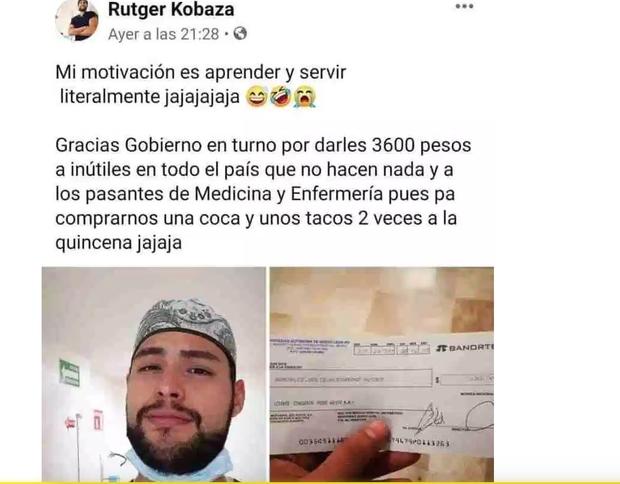This screenshot has width=620, height=484.
Task: Click the signature on the check
Action: point(428,418)
